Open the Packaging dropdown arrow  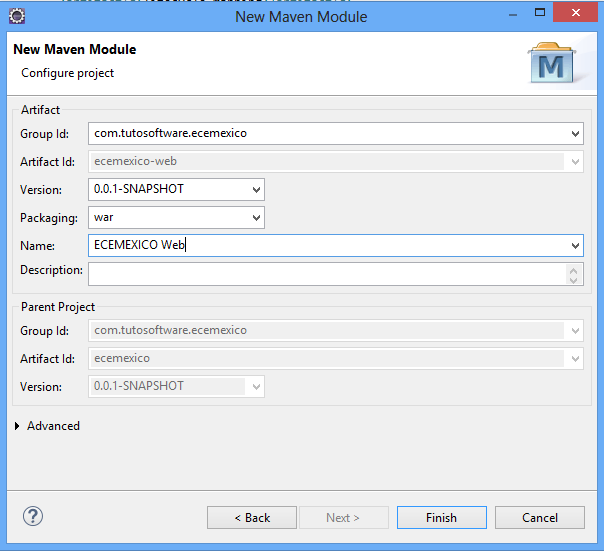(x=256, y=218)
